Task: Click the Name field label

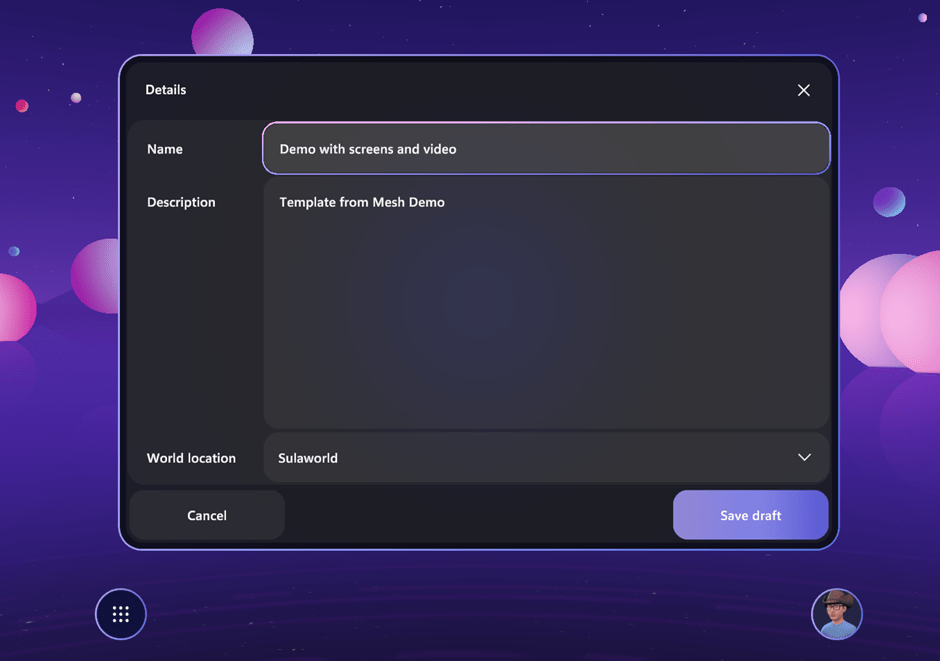Action: tap(165, 149)
